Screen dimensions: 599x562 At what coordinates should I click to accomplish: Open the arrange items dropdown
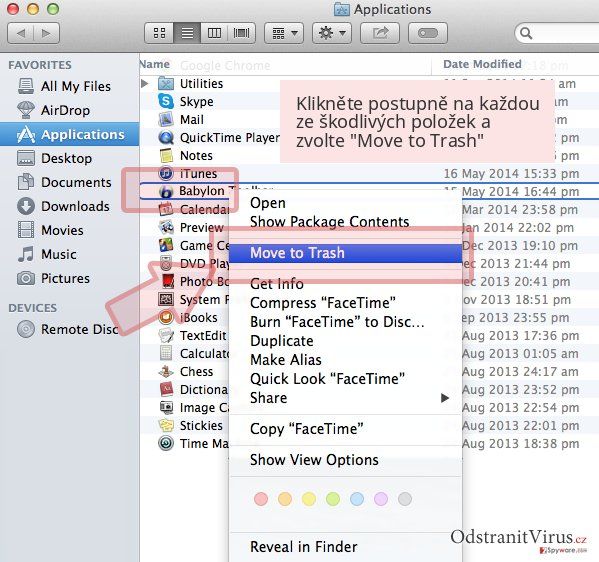284,33
